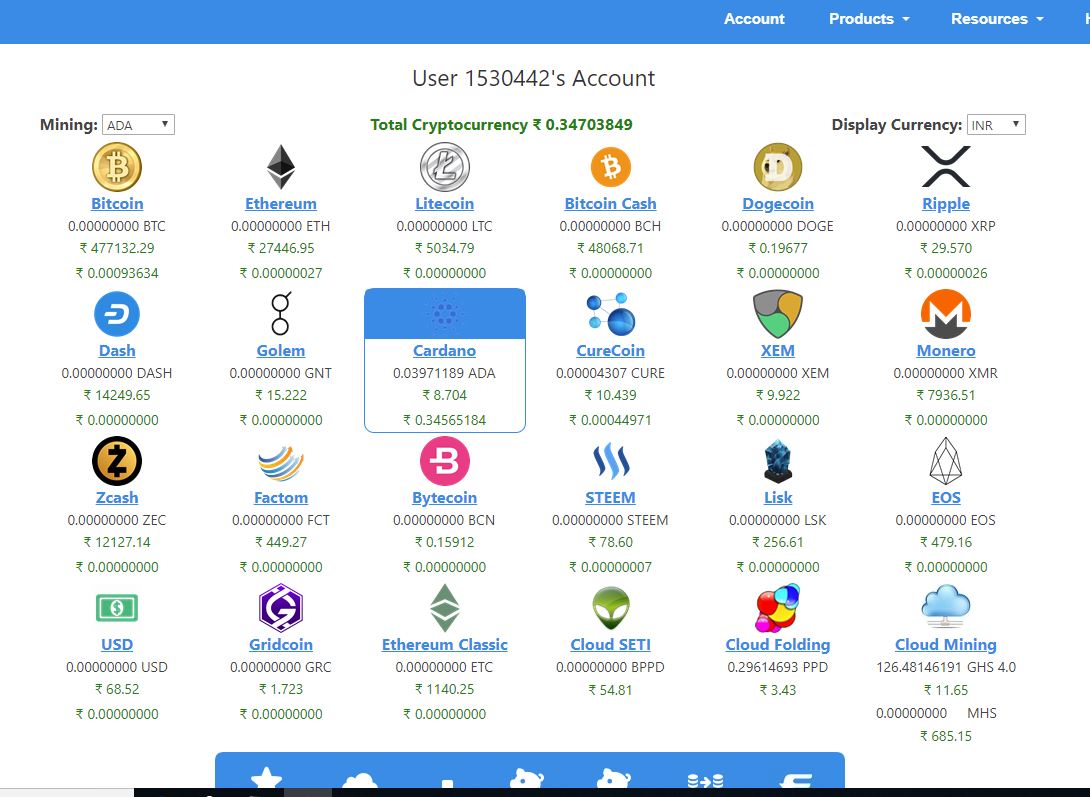The image size is (1090, 797).
Task: Open the Dogecoin link
Action: point(778,204)
